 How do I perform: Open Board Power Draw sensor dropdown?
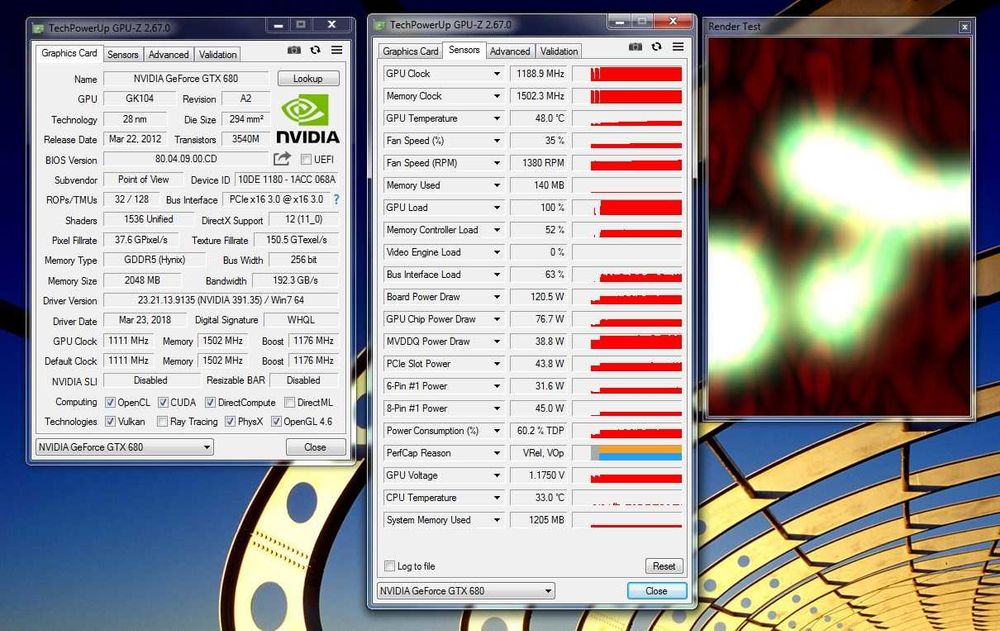point(497,297)
